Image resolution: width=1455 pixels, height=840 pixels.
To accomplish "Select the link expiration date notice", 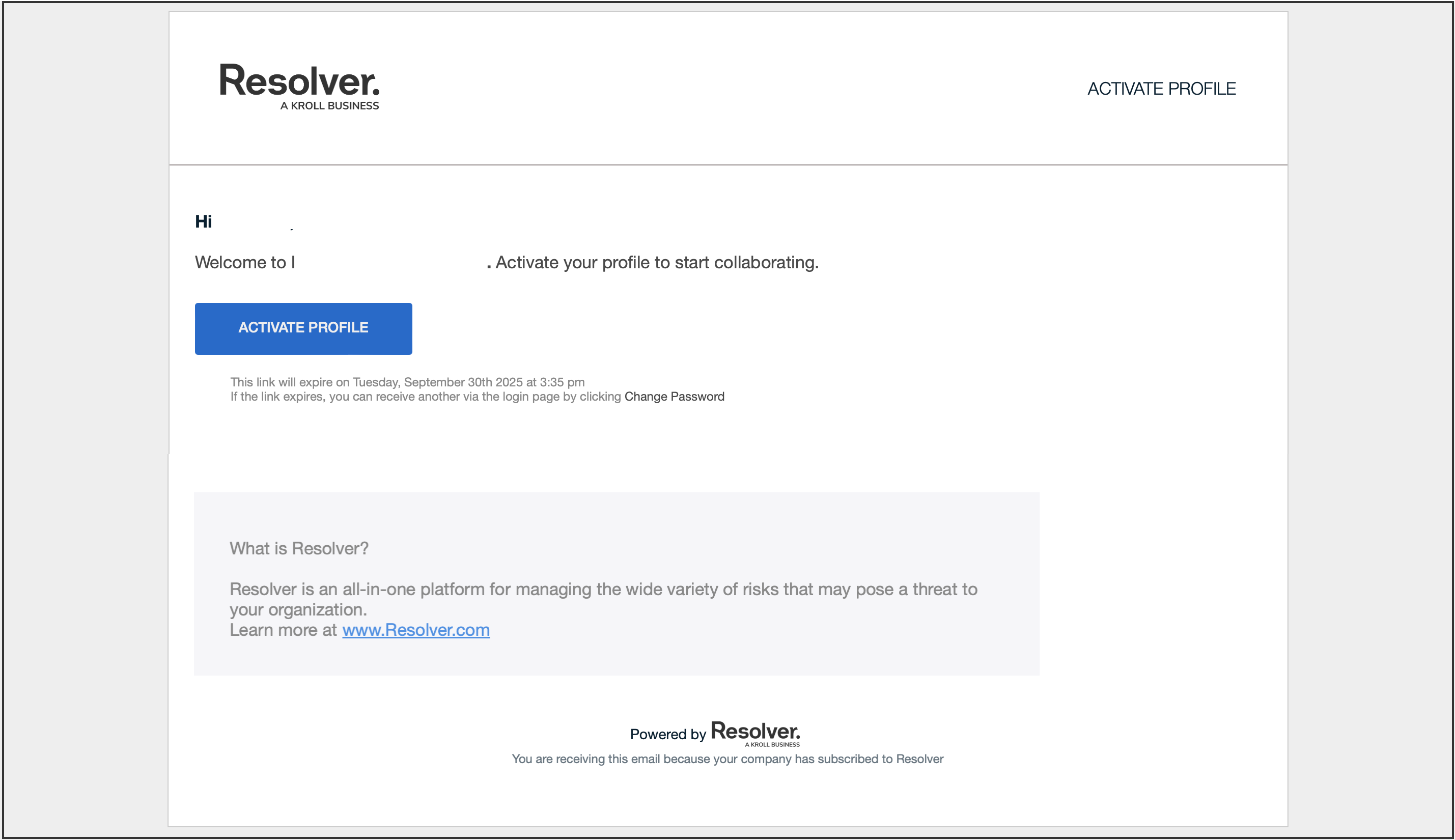I will click(x=407, y=382).
